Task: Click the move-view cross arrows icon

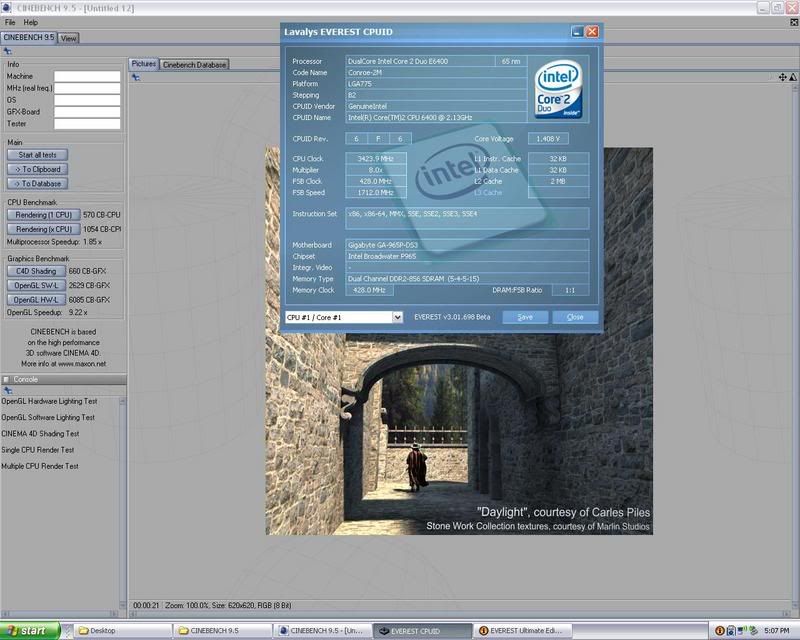Action: 782,77
